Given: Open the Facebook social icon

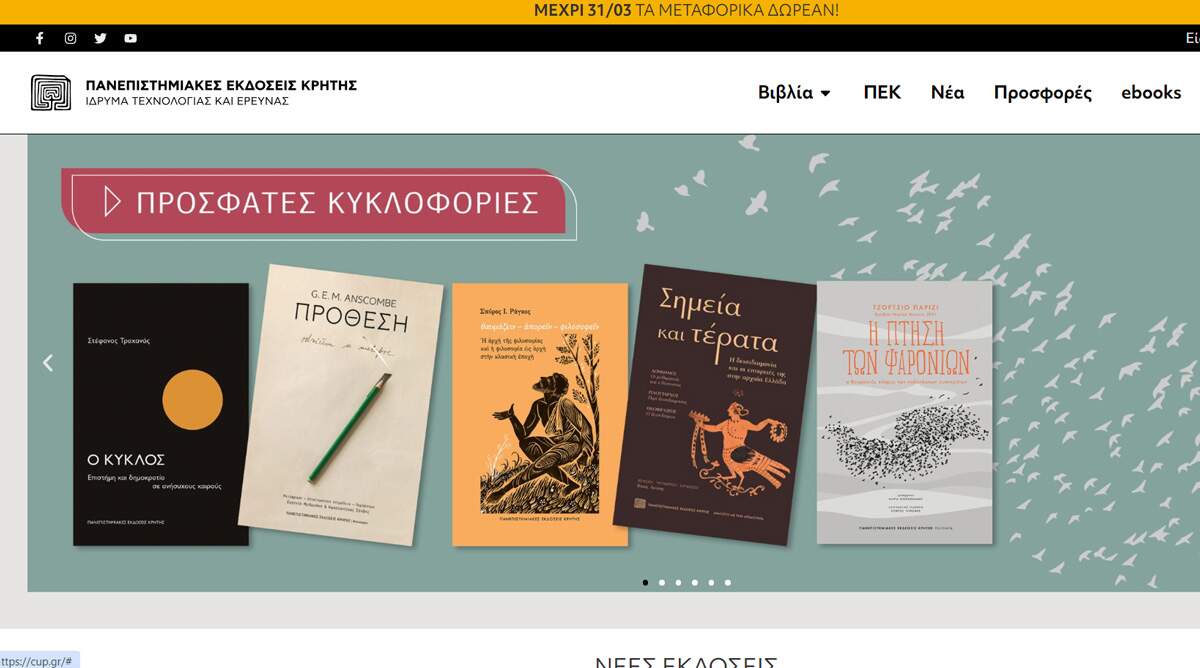Looking at the screenshot, I should coord(40,38).
